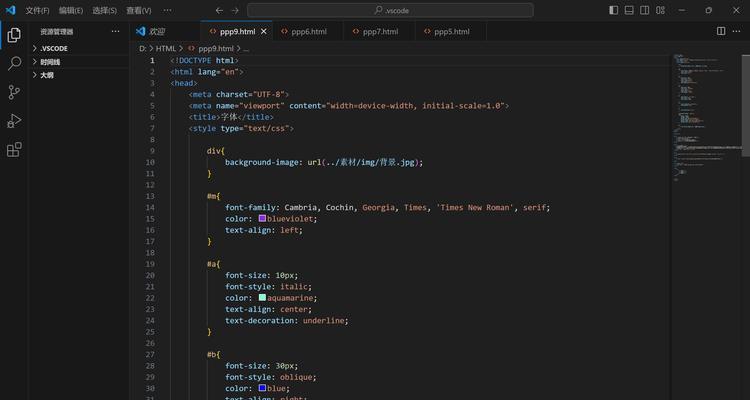750x400 pixels.
Task: Click D: in the breadcrumb path
Action: pyautogui.click(x=143, y=48)
